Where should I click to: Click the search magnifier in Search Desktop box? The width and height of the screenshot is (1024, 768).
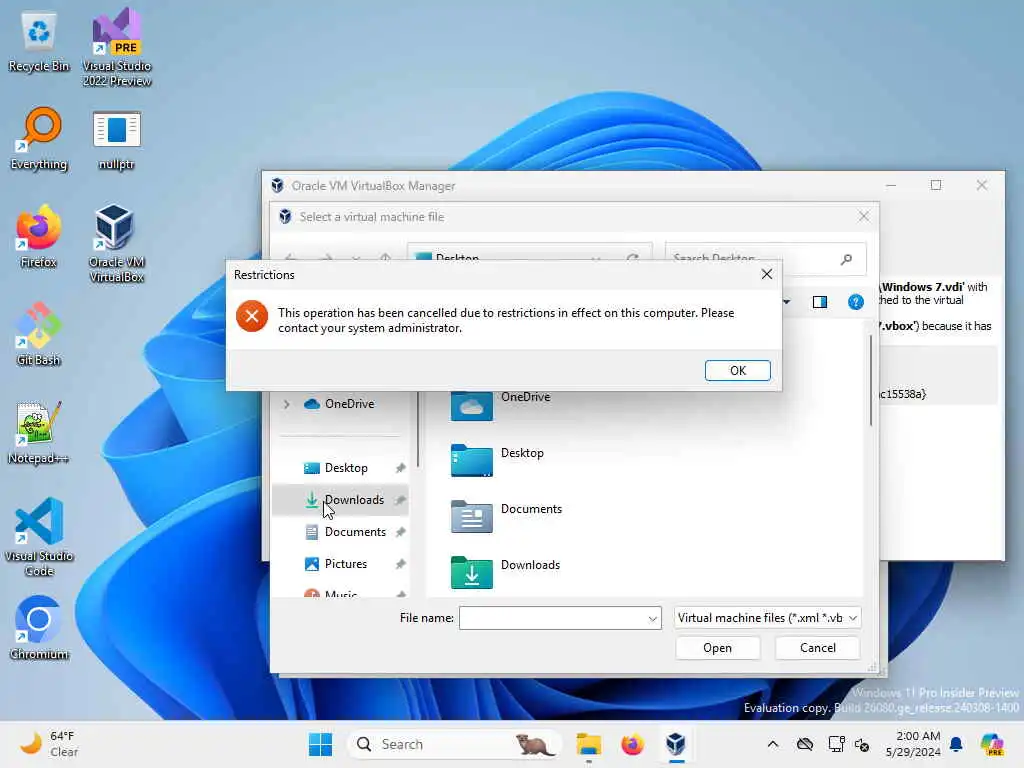[846, 259]
